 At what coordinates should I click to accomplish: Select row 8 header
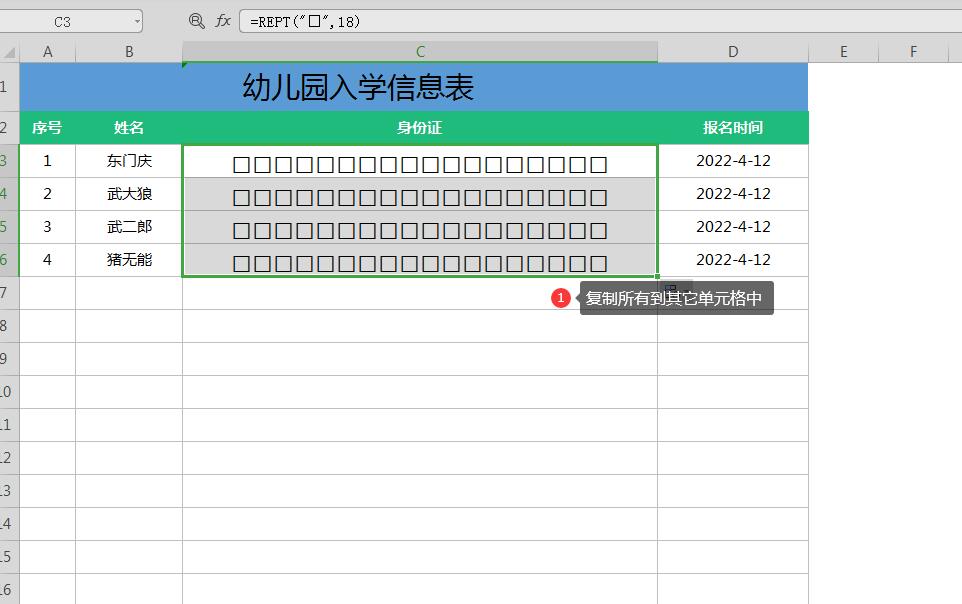pyautogui.click(x=9, y=326)
